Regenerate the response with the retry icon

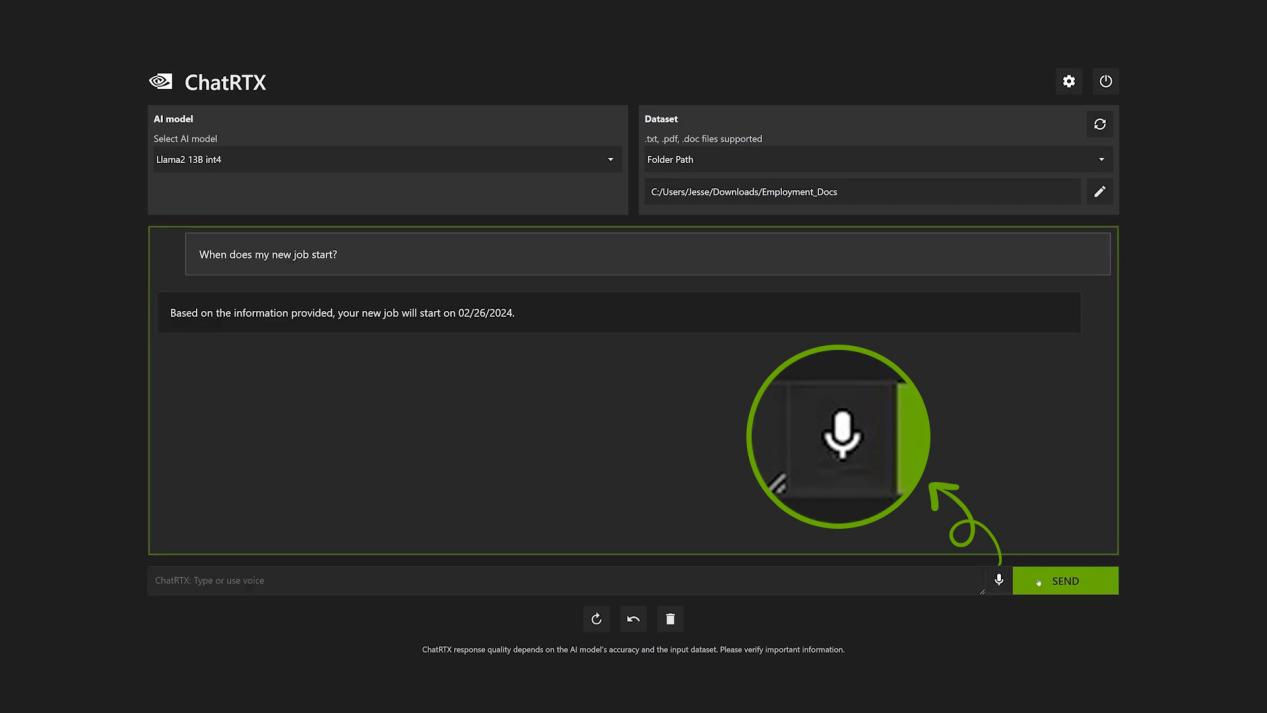[x=596, y=619]
